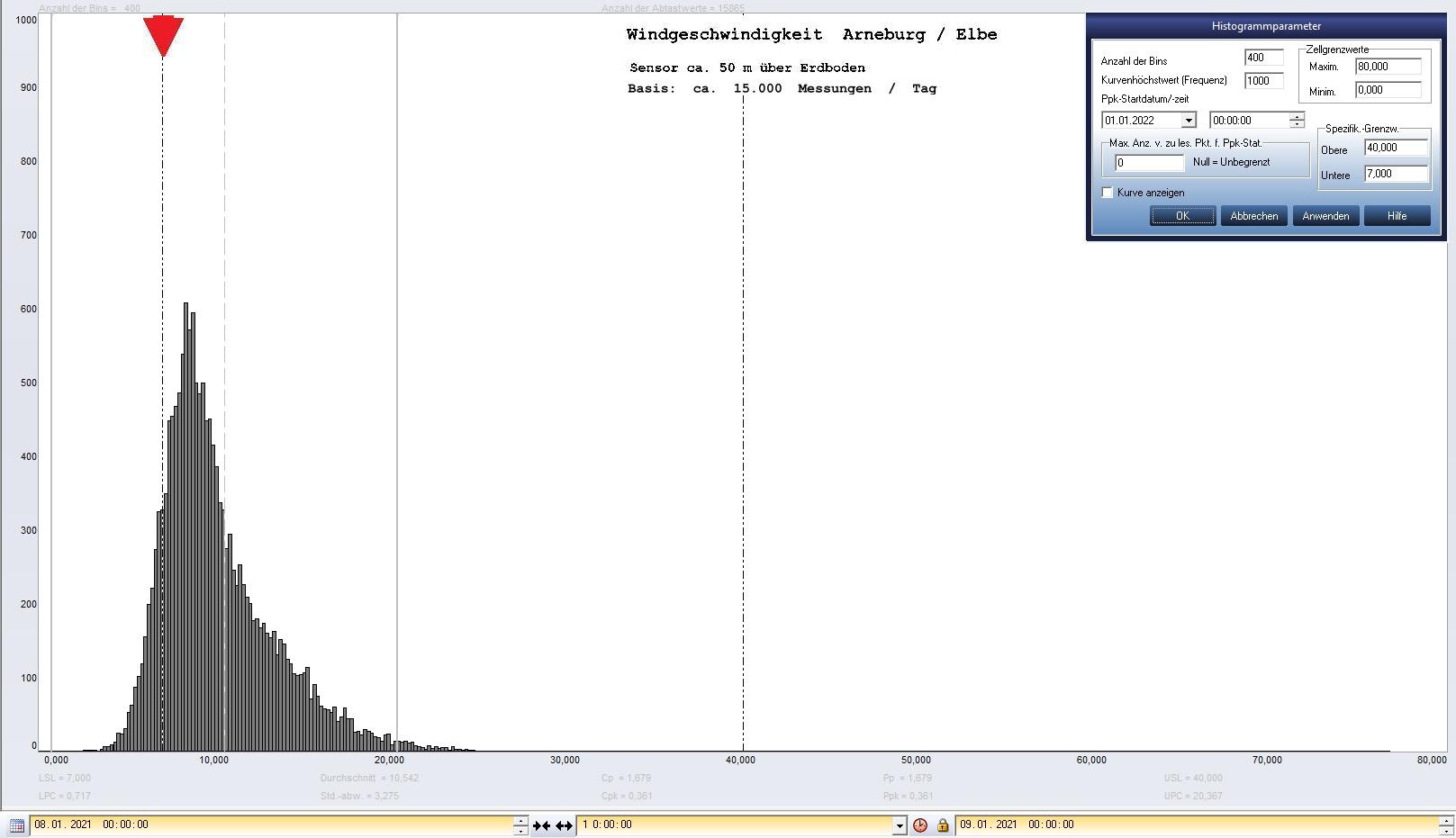Screen dimensions: 1456x838
Task: Click the zoom-in inward arrows icon
Action: coord(541,825)
